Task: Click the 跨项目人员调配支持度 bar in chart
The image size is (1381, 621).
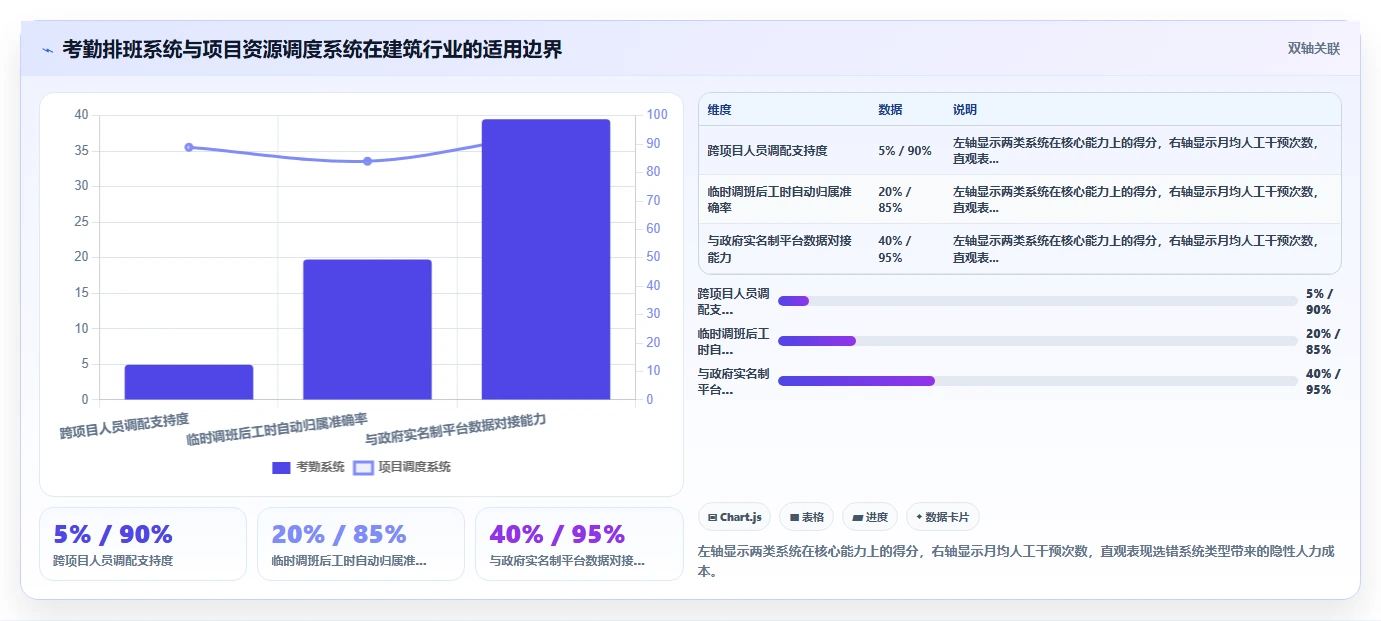Action: (x=189, y=382)
